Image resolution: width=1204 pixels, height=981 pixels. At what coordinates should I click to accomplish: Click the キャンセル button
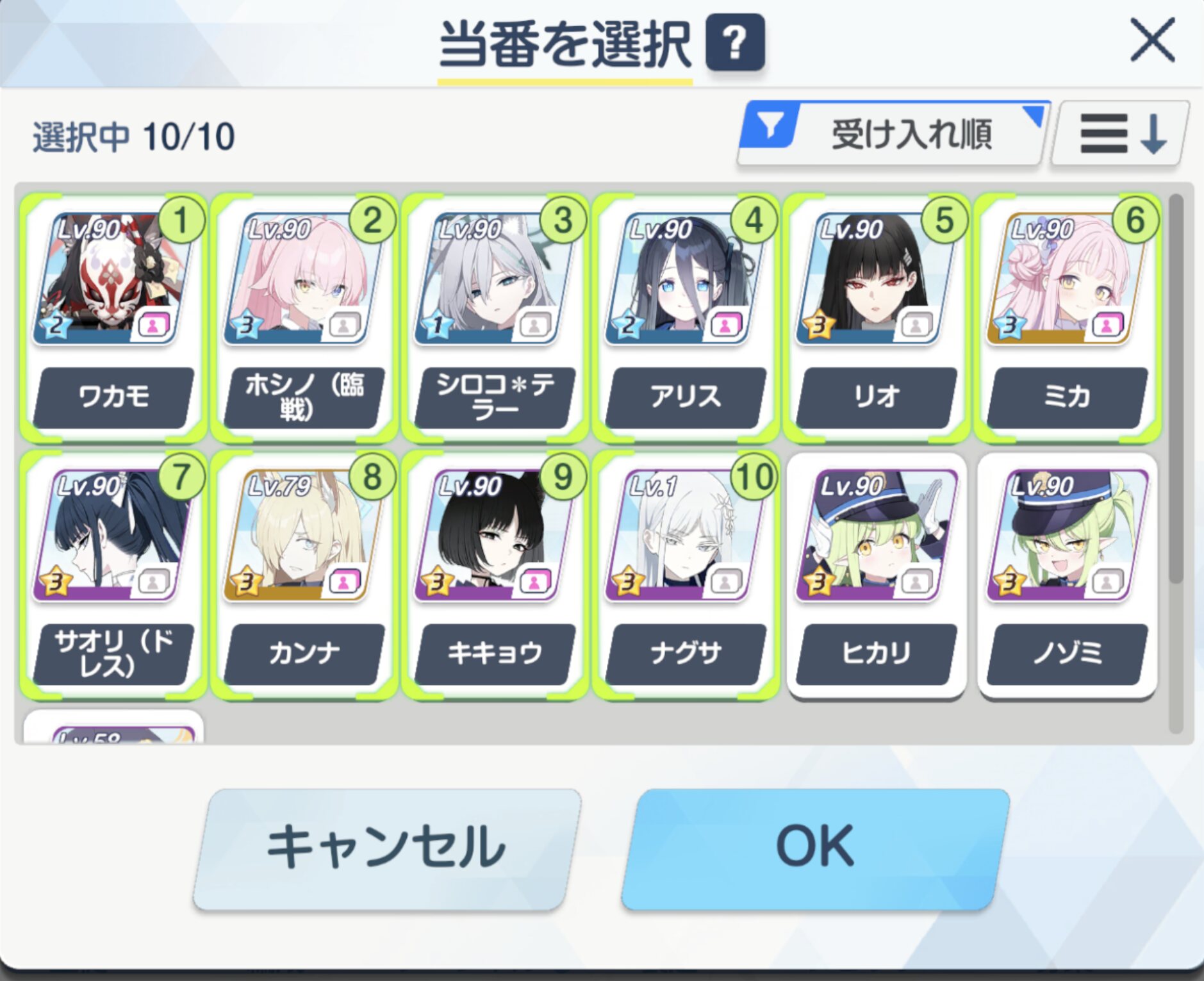tap(387, 848)
